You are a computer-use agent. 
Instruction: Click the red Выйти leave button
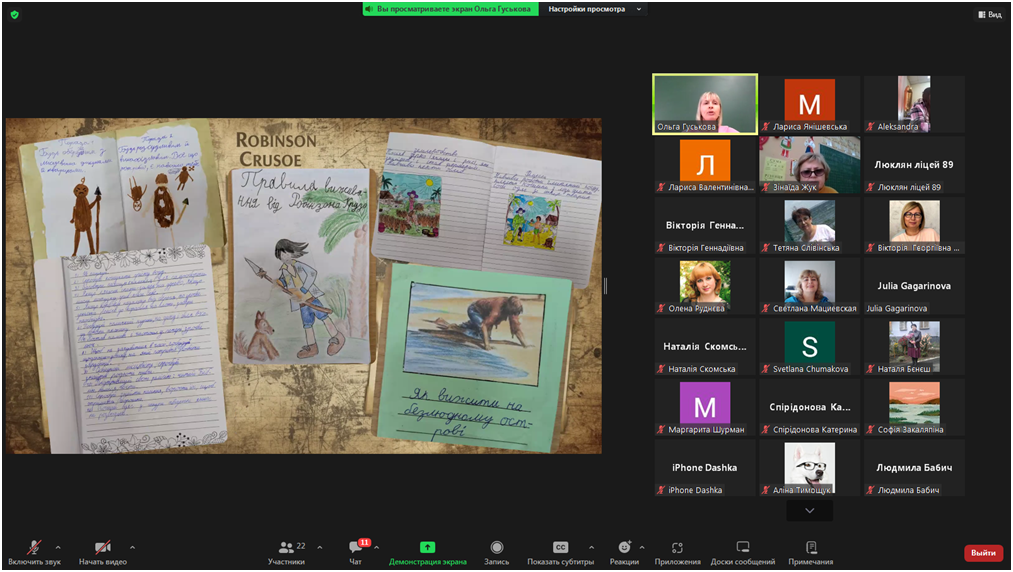pyautogui.click(x=983, y=553)
